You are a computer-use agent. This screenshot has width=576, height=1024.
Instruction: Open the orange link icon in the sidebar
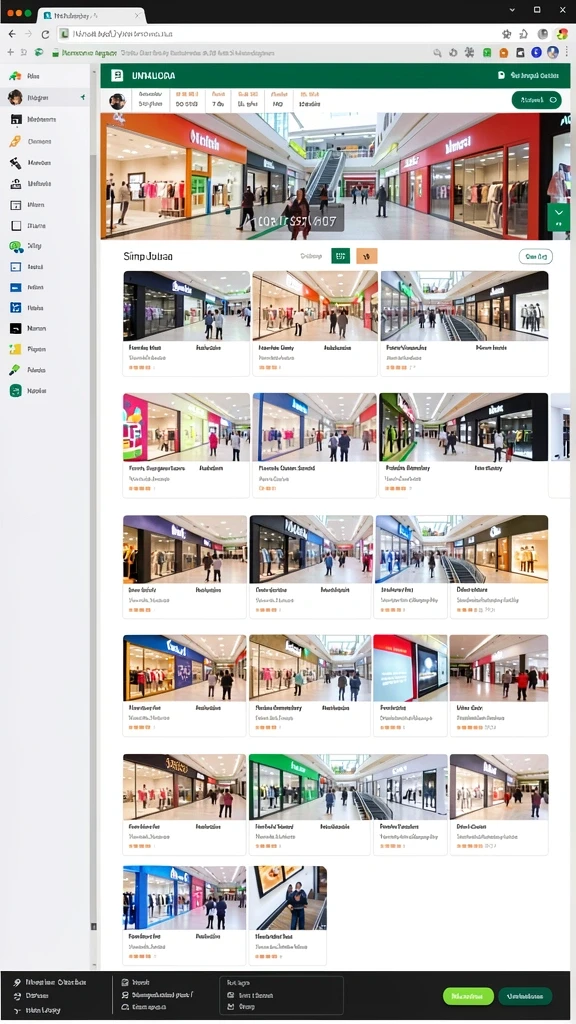16,141
